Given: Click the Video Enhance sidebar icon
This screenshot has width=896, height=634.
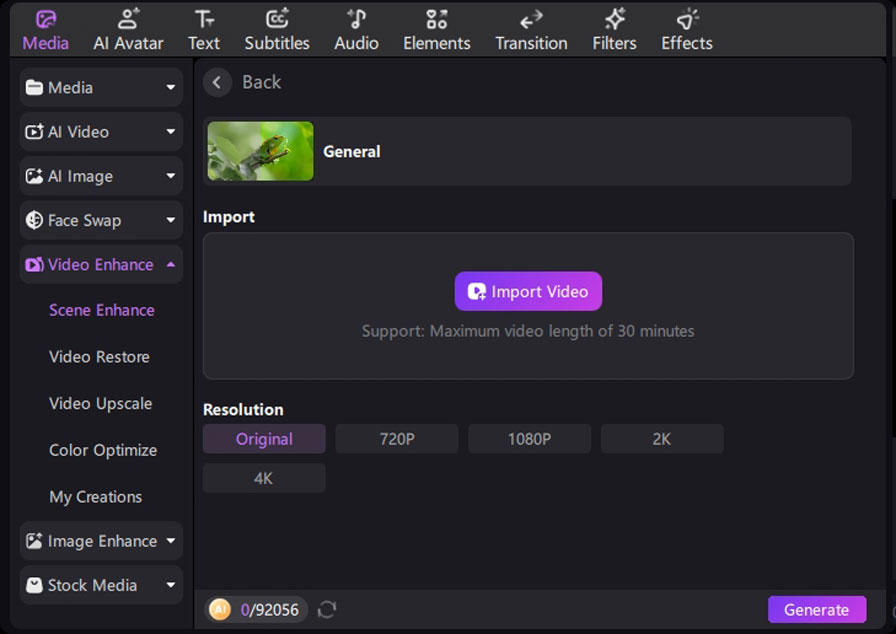Looking at the screenshot, I should pos(34,264).
